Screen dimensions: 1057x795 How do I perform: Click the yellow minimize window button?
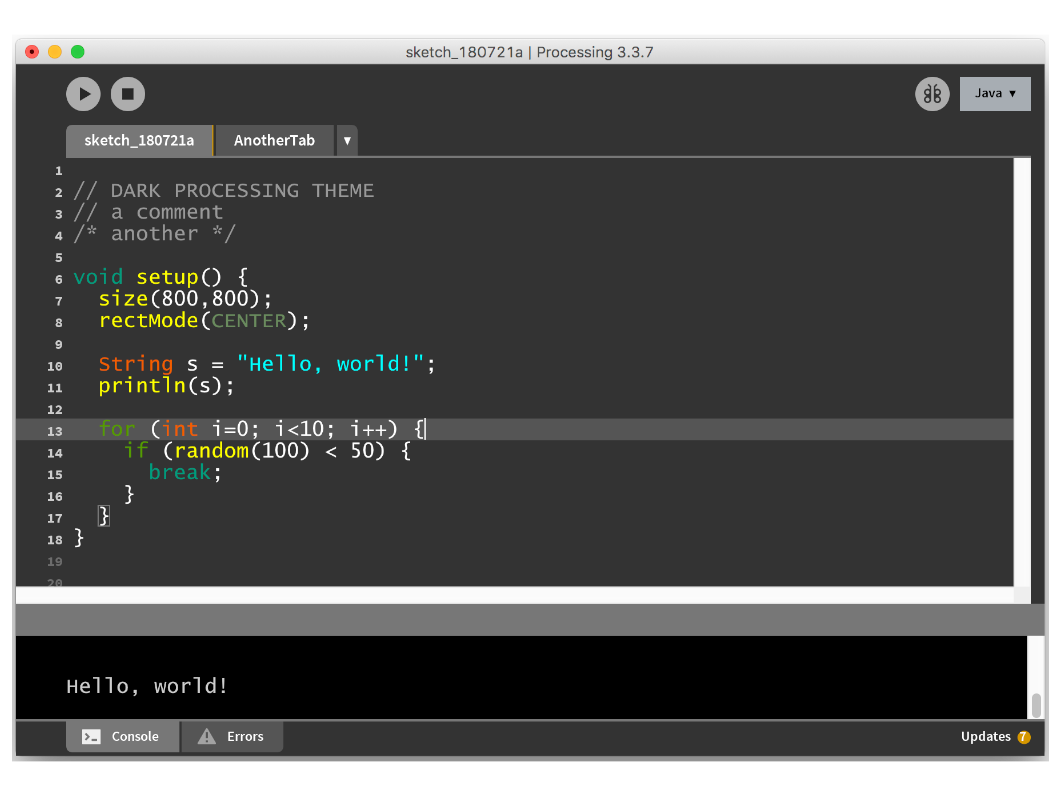coord(55,52)
